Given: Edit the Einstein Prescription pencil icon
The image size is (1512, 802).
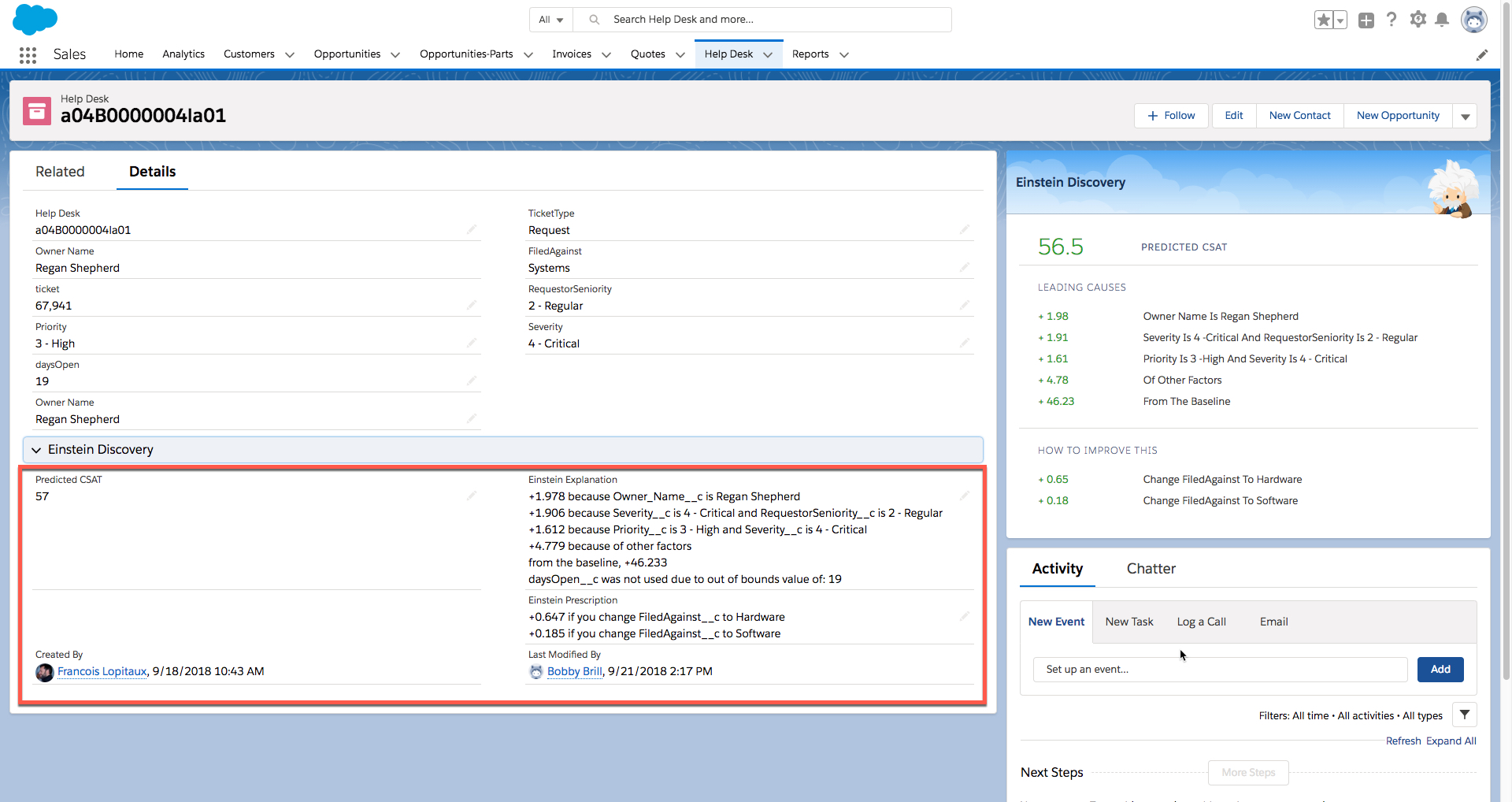Looking at the screenshot, I should [965, 616].
